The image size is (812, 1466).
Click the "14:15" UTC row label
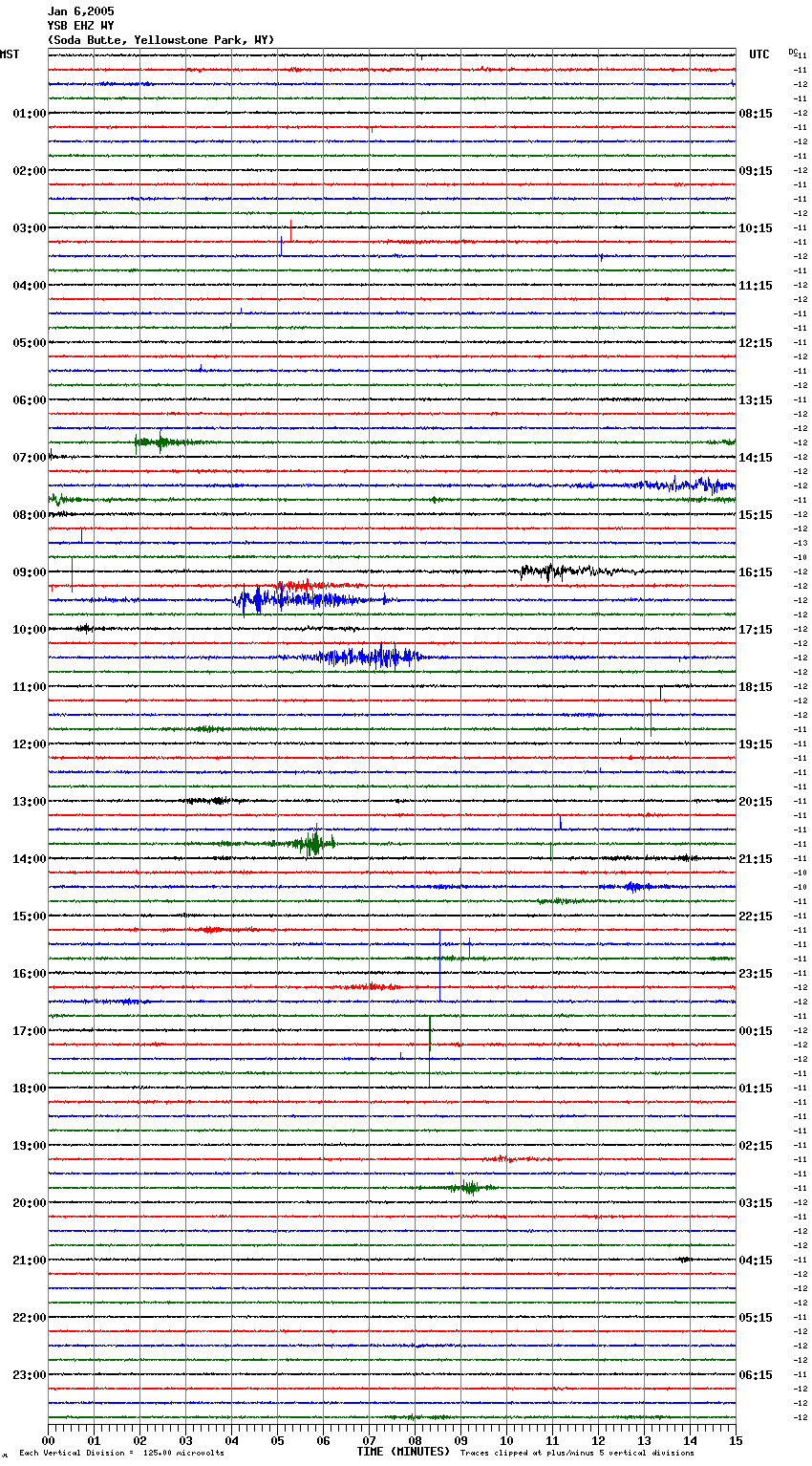click(756, 458)
